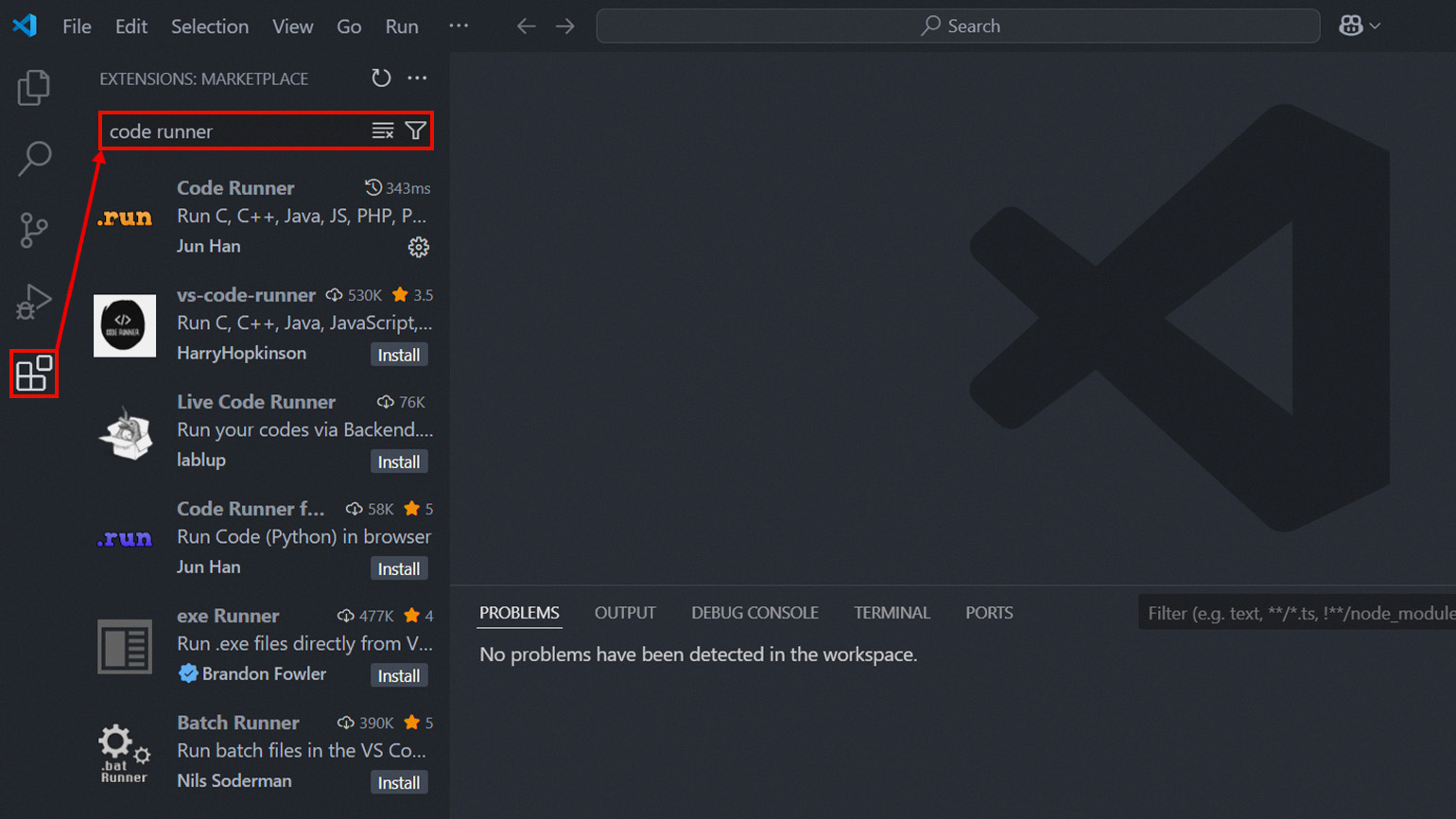Switch to the OUTPUT panel tab
1456x819 pixels.
(x=625, y=613)
